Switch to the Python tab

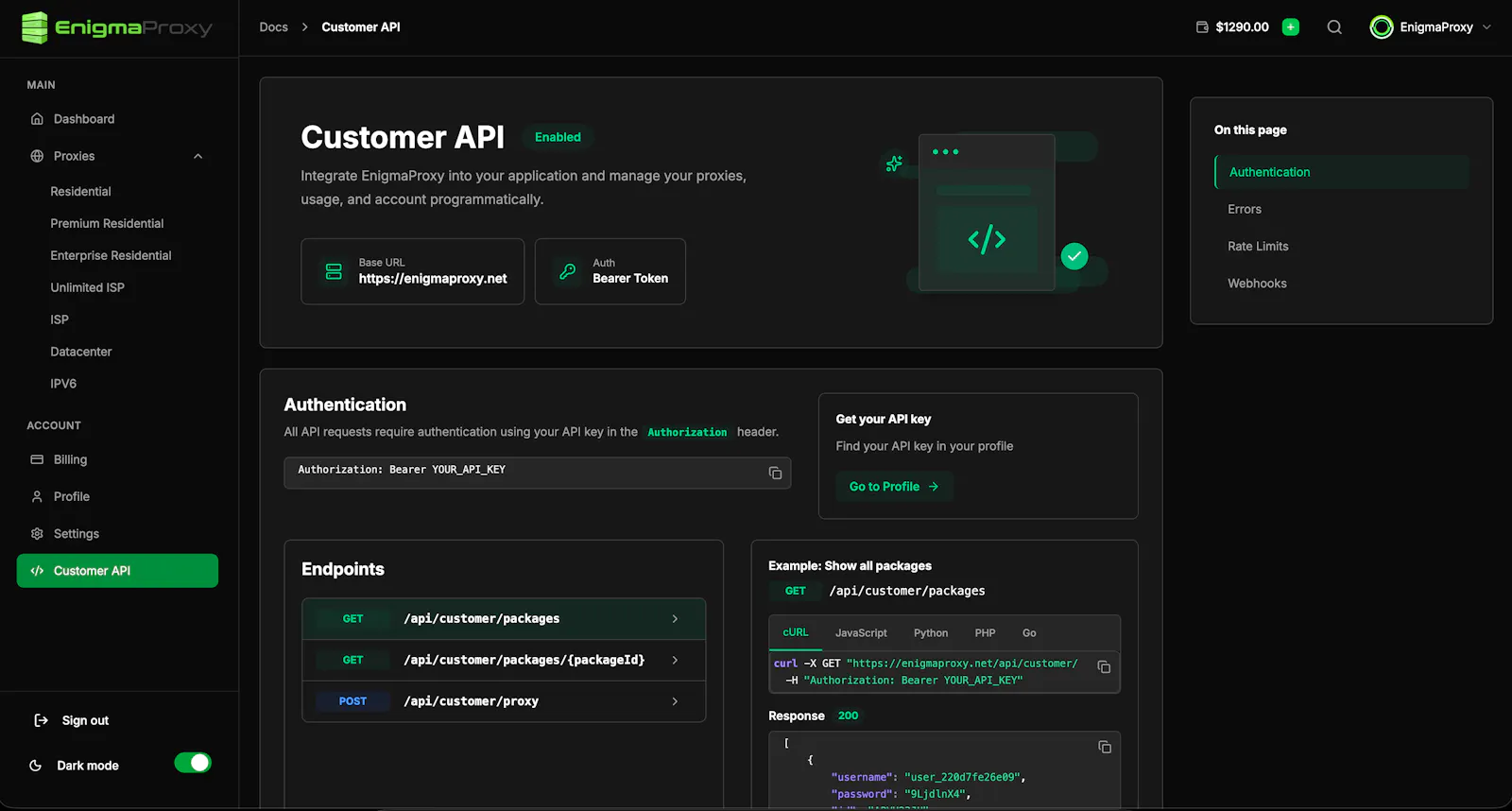[x=931, y=633]
